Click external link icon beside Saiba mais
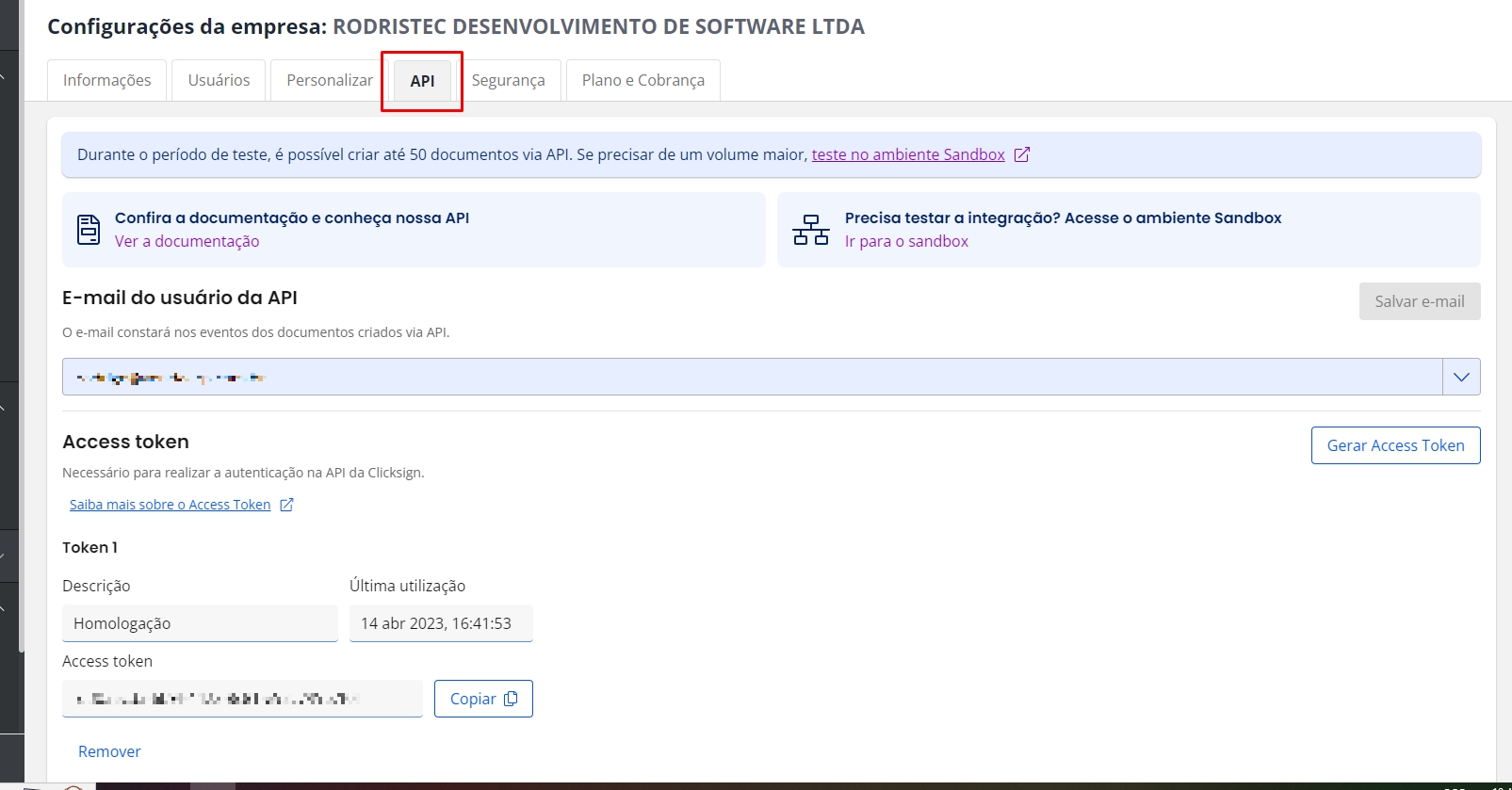Screen dimensions: 1512x790 pos(287,505)
